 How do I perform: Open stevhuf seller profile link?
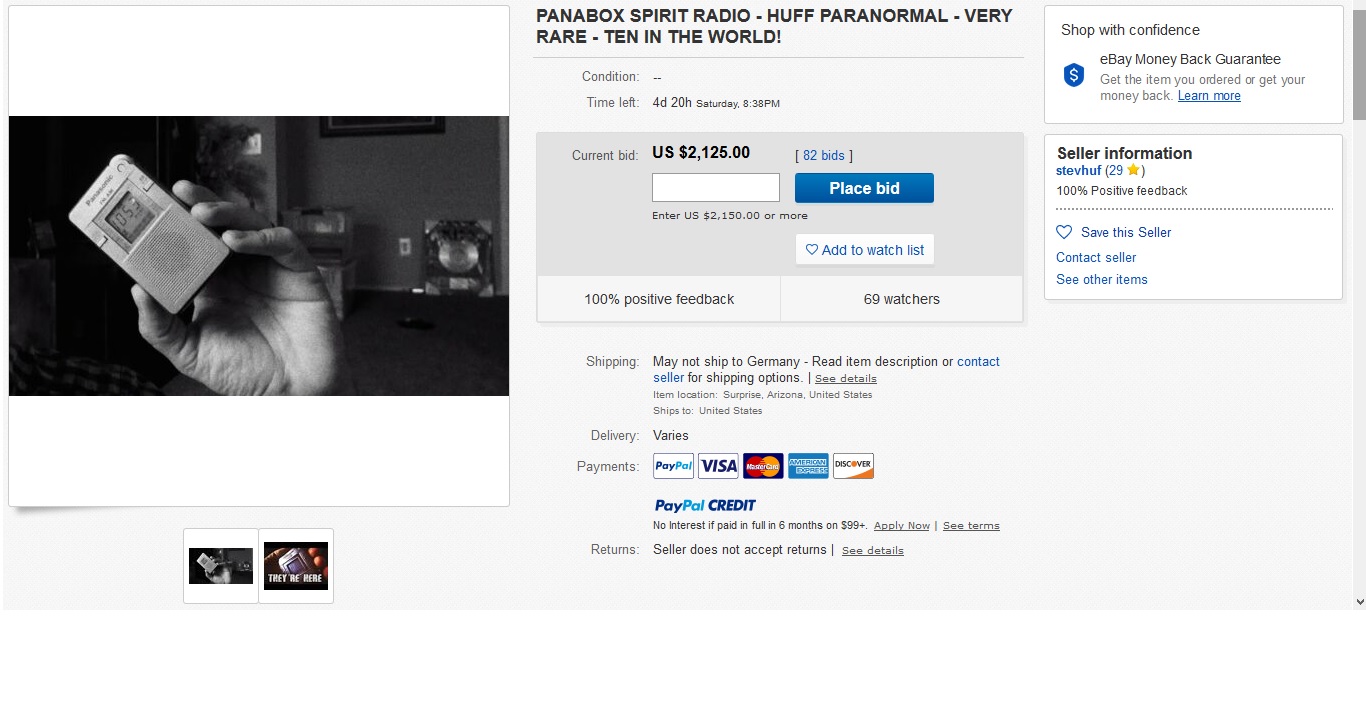1078,171
